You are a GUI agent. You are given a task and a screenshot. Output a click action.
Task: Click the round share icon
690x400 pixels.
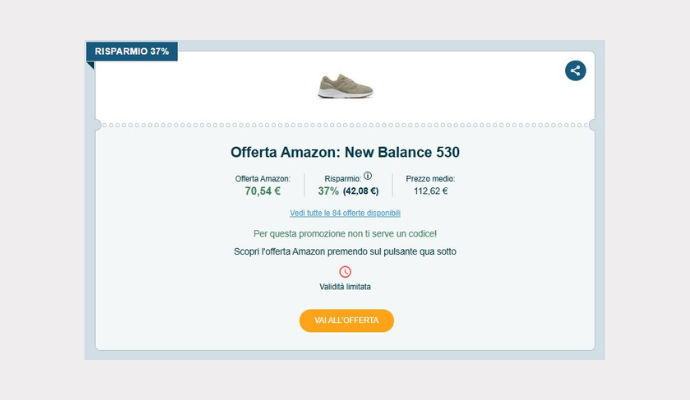(575, 70)
